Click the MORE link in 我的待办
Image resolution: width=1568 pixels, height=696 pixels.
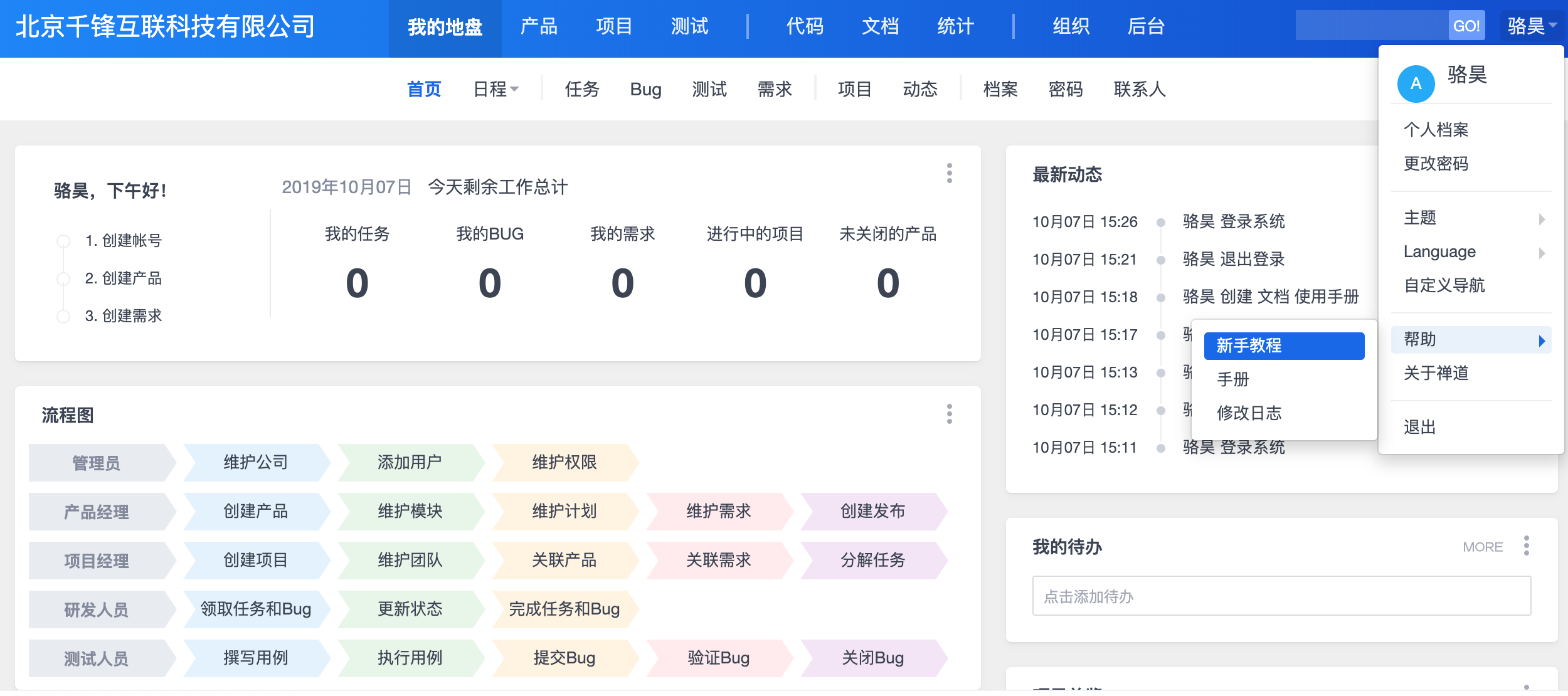(x=1482, y=547)
